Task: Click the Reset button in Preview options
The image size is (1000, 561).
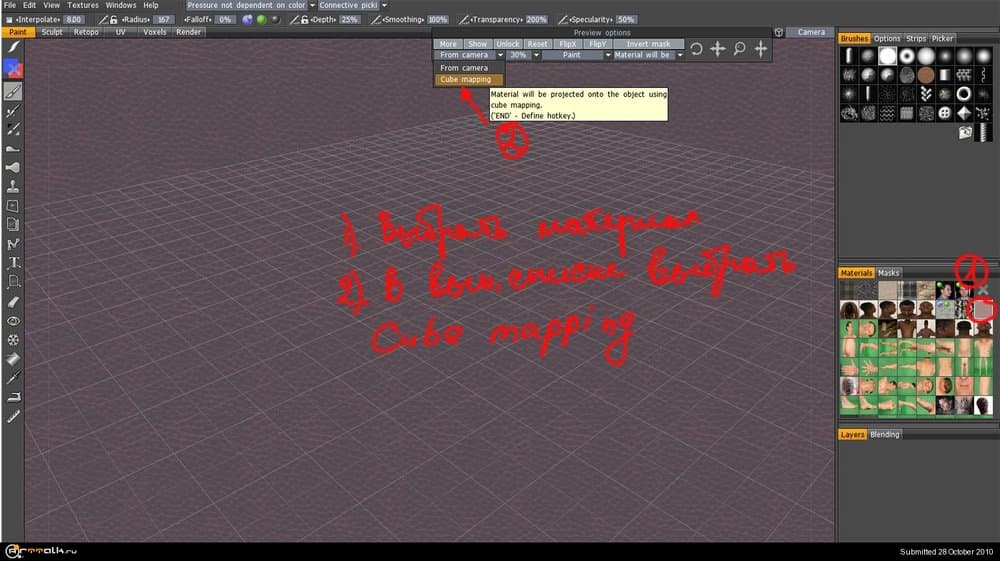Action: click(x=538, y=44)
